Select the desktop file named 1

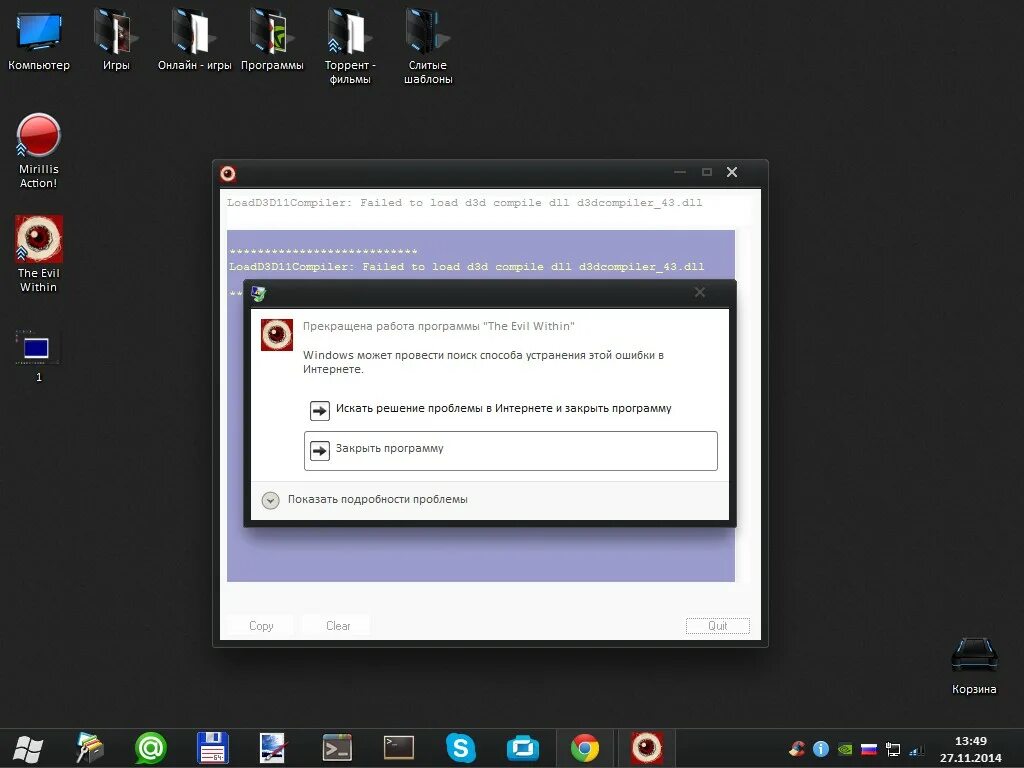(x=39, y=355)
